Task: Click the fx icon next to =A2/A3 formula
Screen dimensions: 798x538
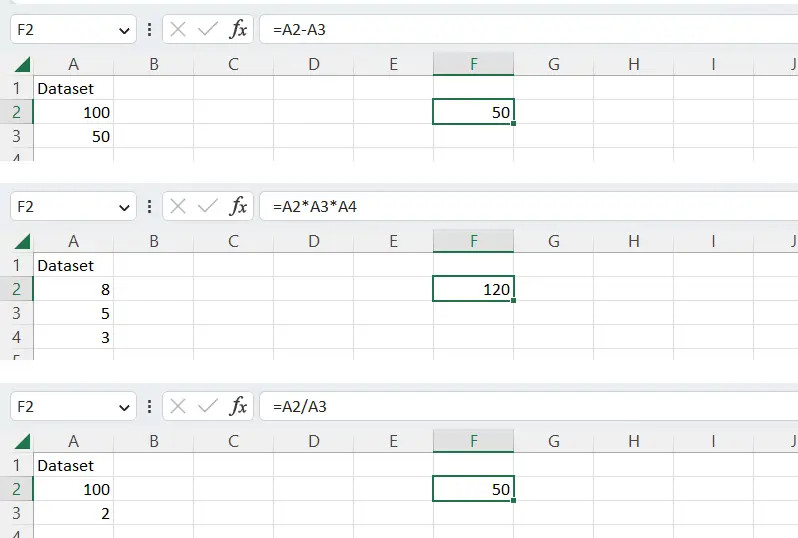Action: click(238, 407)
